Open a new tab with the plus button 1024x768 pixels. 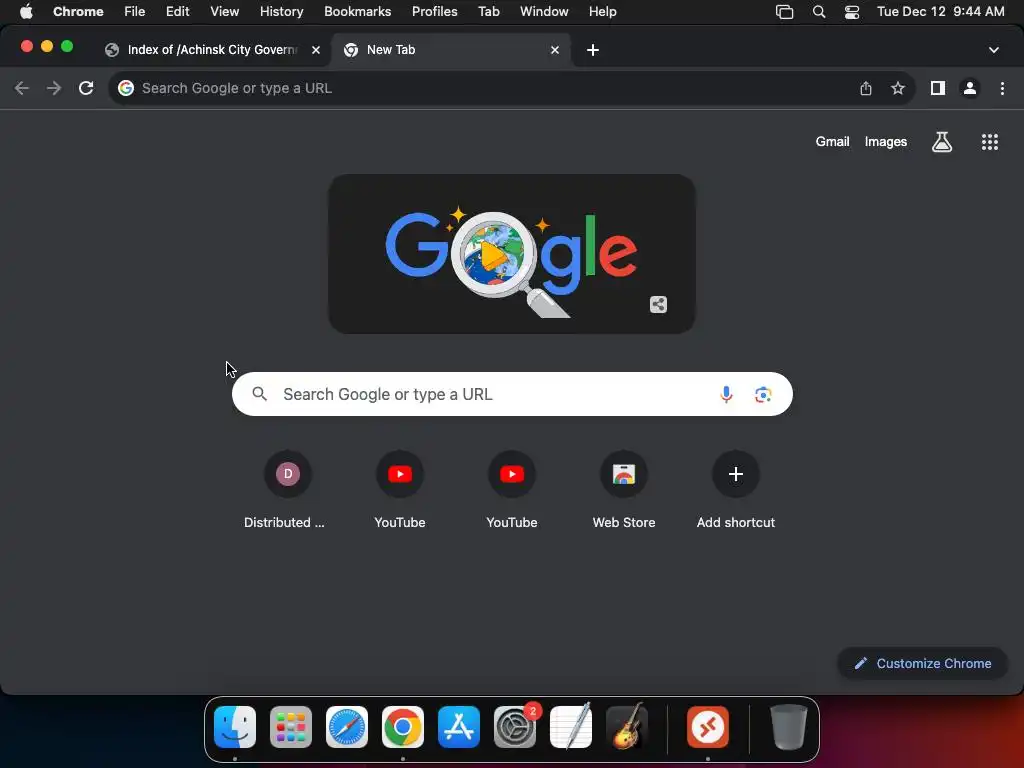coord(592,50)
